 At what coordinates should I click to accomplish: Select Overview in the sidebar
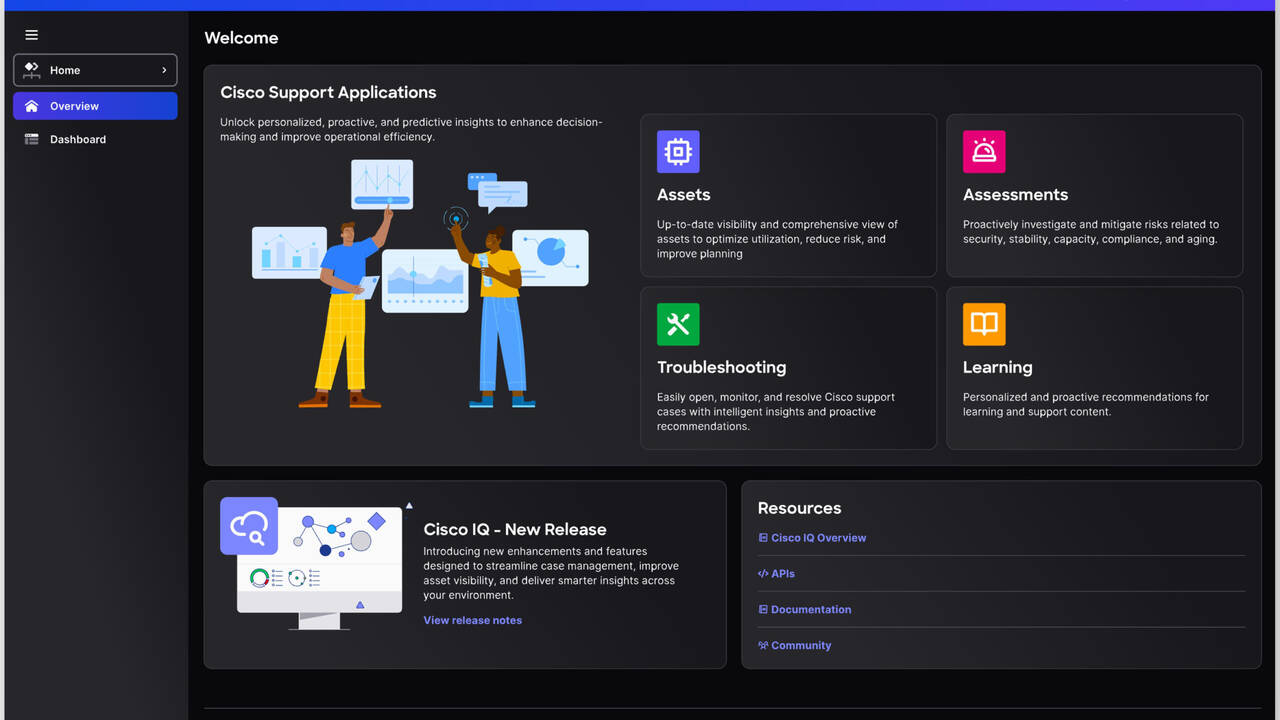pyautogui.click(x=95, y=106)
